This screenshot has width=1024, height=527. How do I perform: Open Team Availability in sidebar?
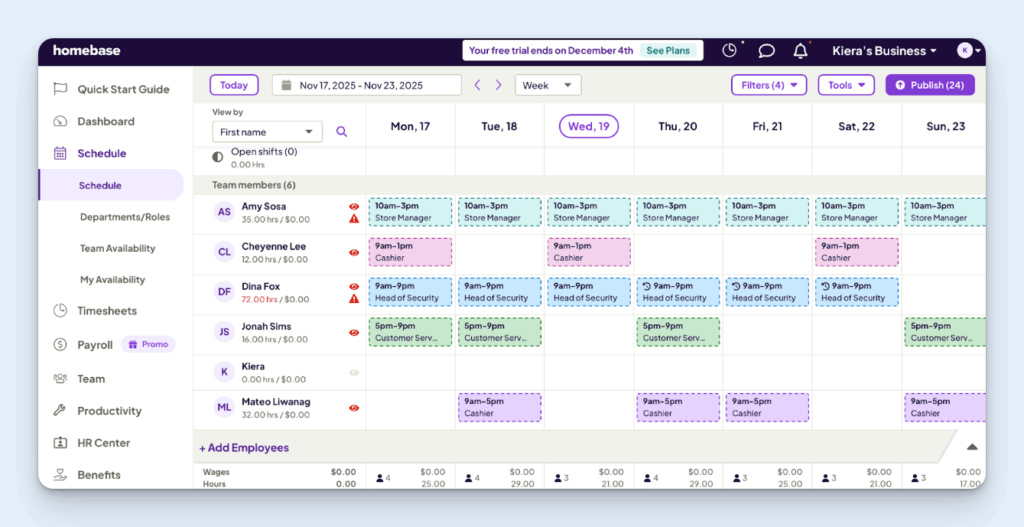(118, 248)
